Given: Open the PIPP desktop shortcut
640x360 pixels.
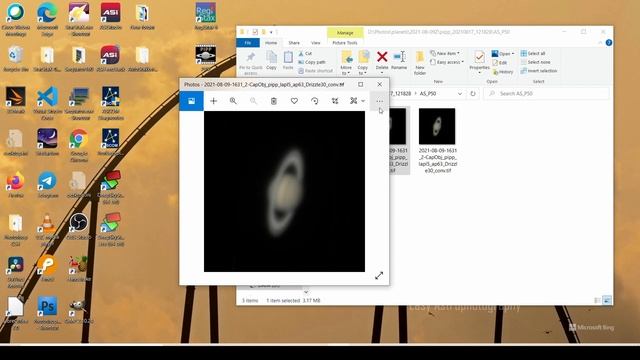Looking at the screenshot, I should pyautogui.click(x=206, y=57).
